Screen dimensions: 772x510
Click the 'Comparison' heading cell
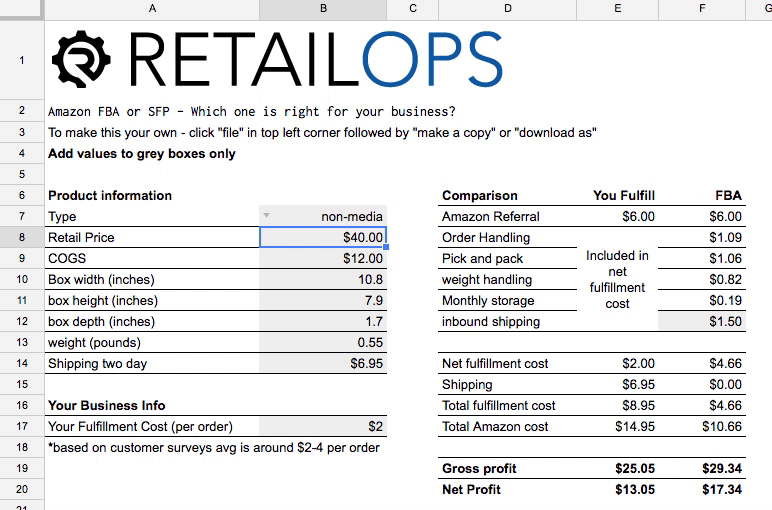pyautogui.click(x=508, y=195)
